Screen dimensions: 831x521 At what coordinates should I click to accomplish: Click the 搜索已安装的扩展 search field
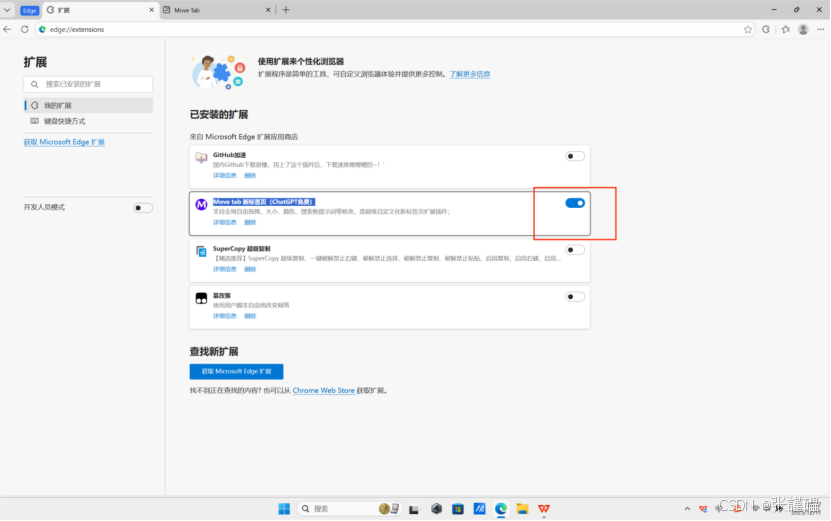88,84
